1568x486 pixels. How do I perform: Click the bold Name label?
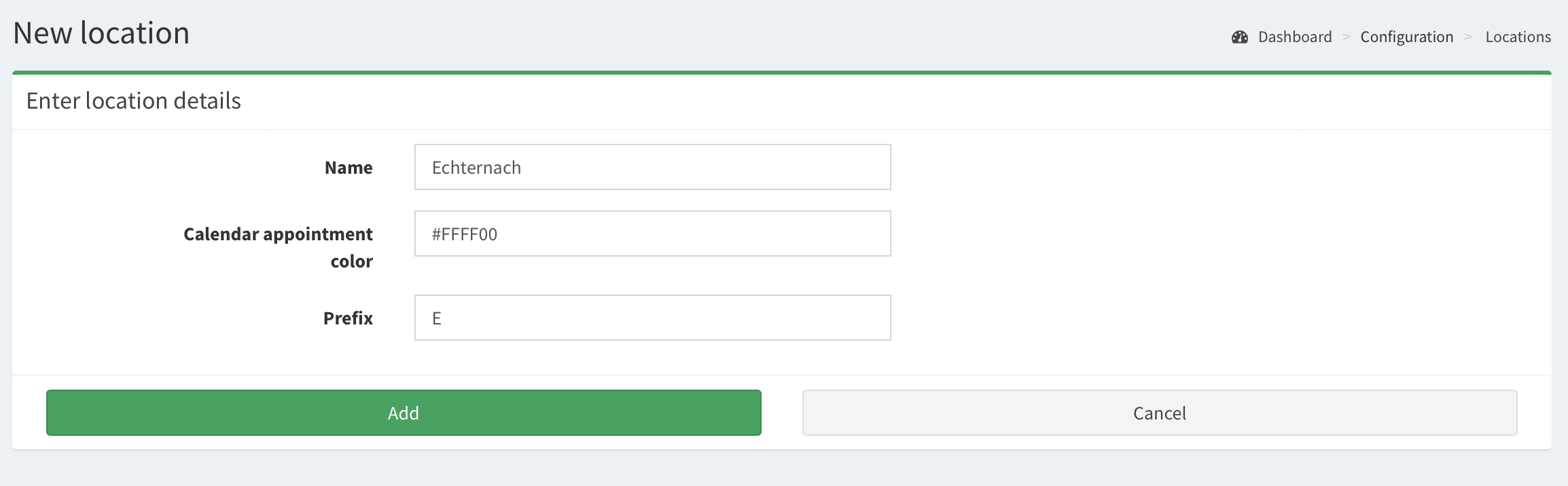pos(349,168)
